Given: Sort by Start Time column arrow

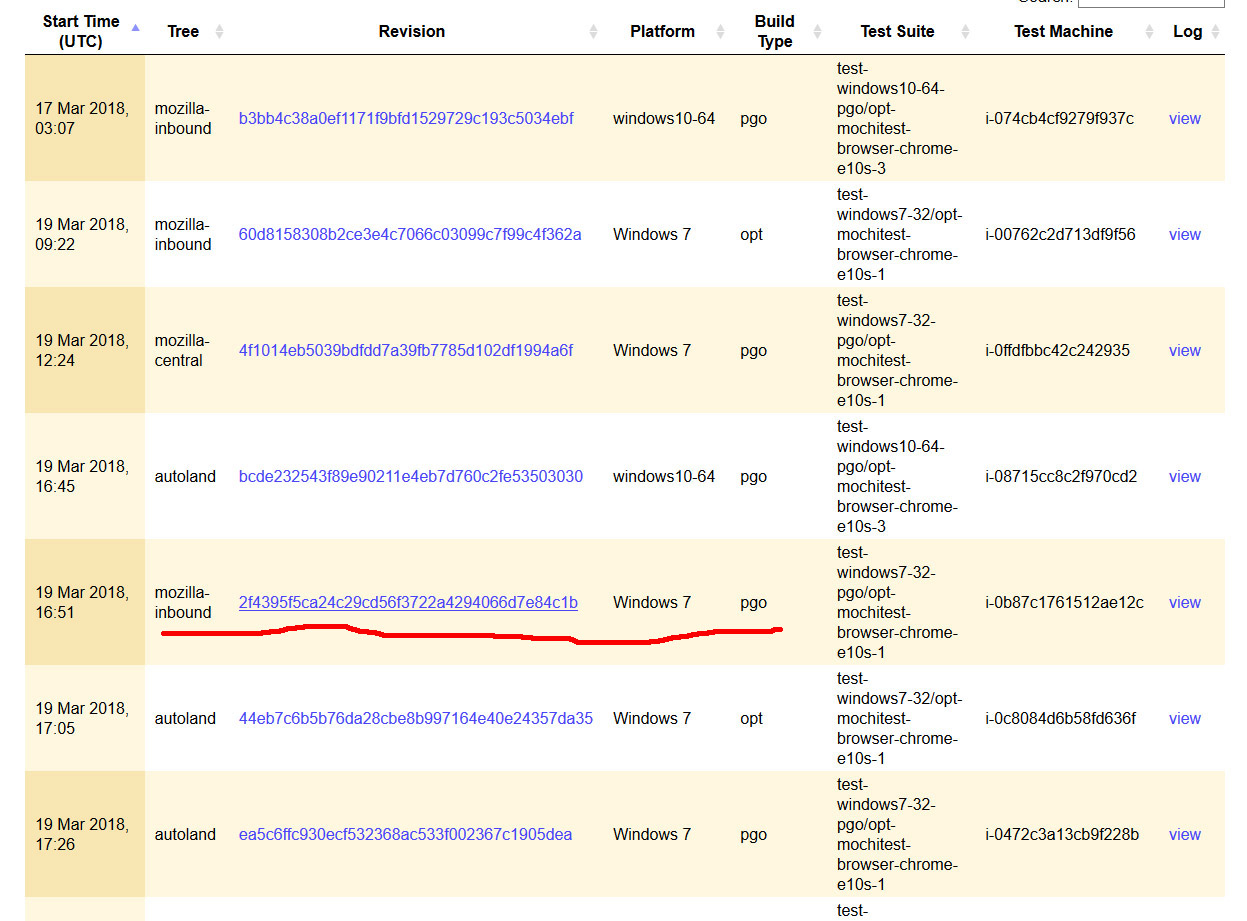Looking at the screenshot, I should pos(136,26).
